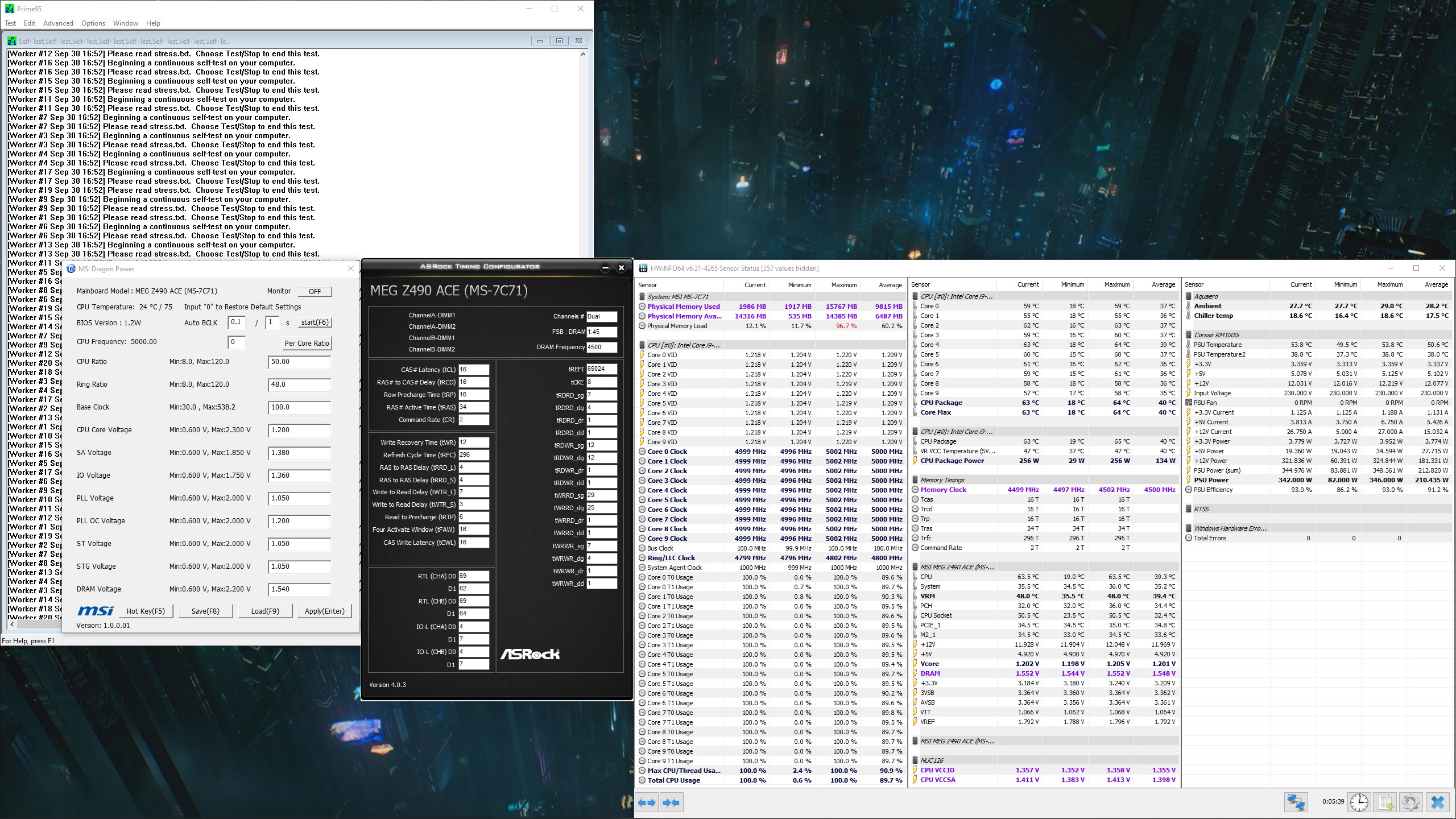Viewport: 1456px width, 819px height.
Task: Click the CPU Ratio input field
Action: point(299,362)
